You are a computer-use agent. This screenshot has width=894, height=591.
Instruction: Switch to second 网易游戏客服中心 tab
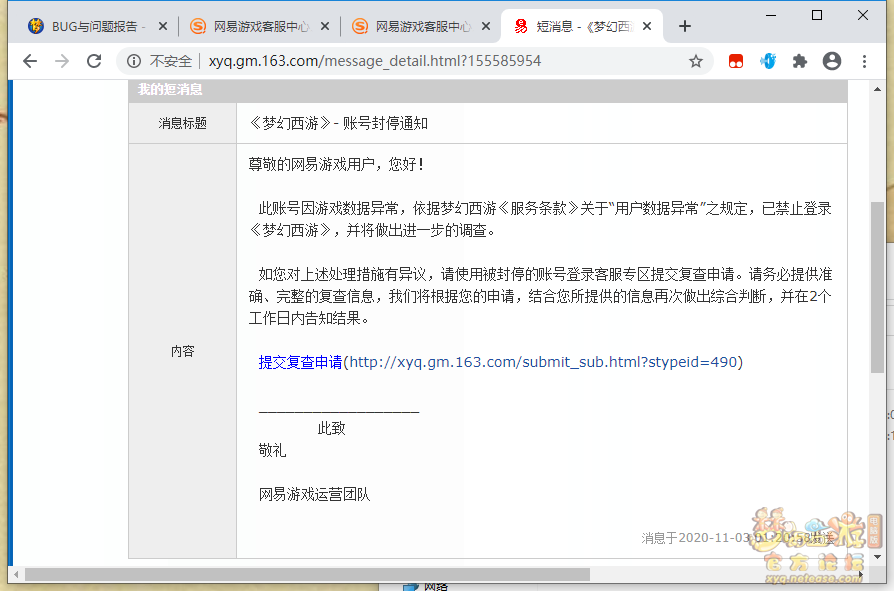[421, 26]
